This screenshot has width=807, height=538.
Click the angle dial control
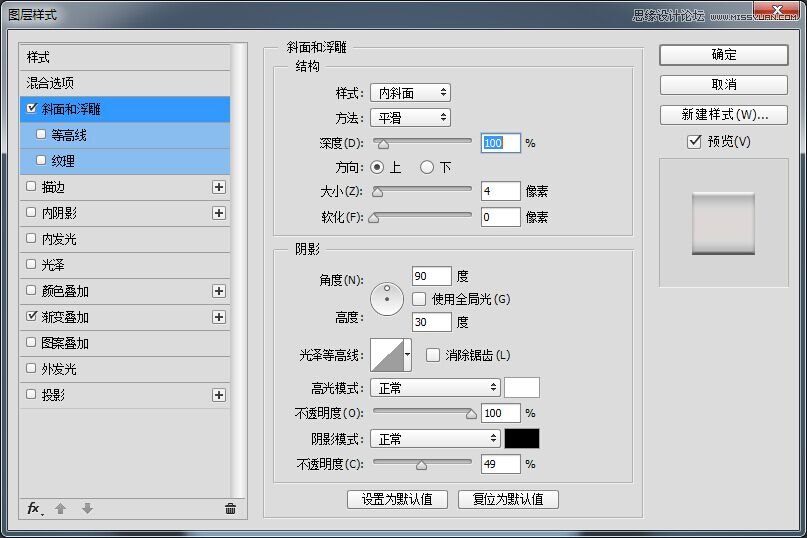387,299
